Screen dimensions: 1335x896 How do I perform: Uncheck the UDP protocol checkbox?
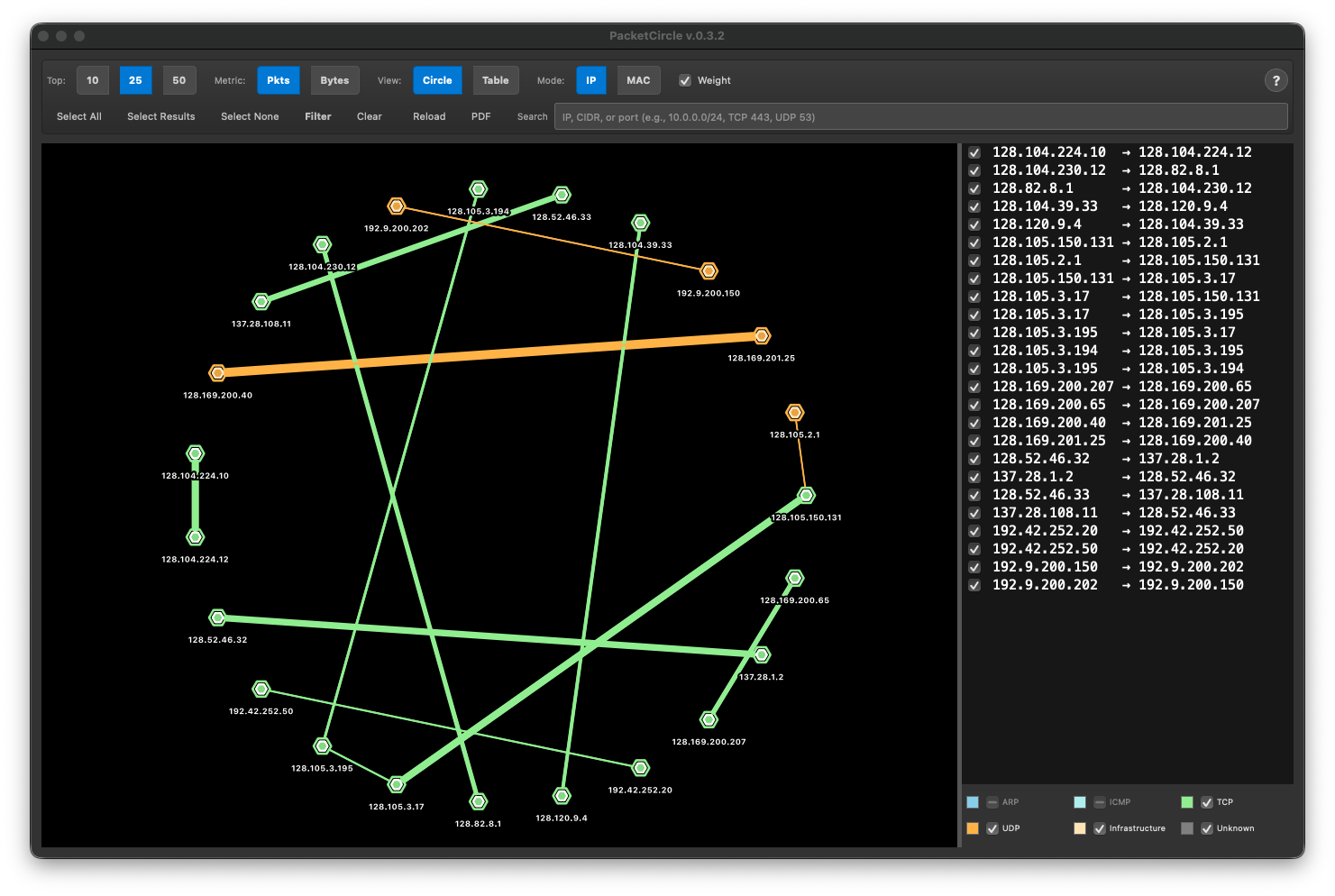click(x=992, y=828)
